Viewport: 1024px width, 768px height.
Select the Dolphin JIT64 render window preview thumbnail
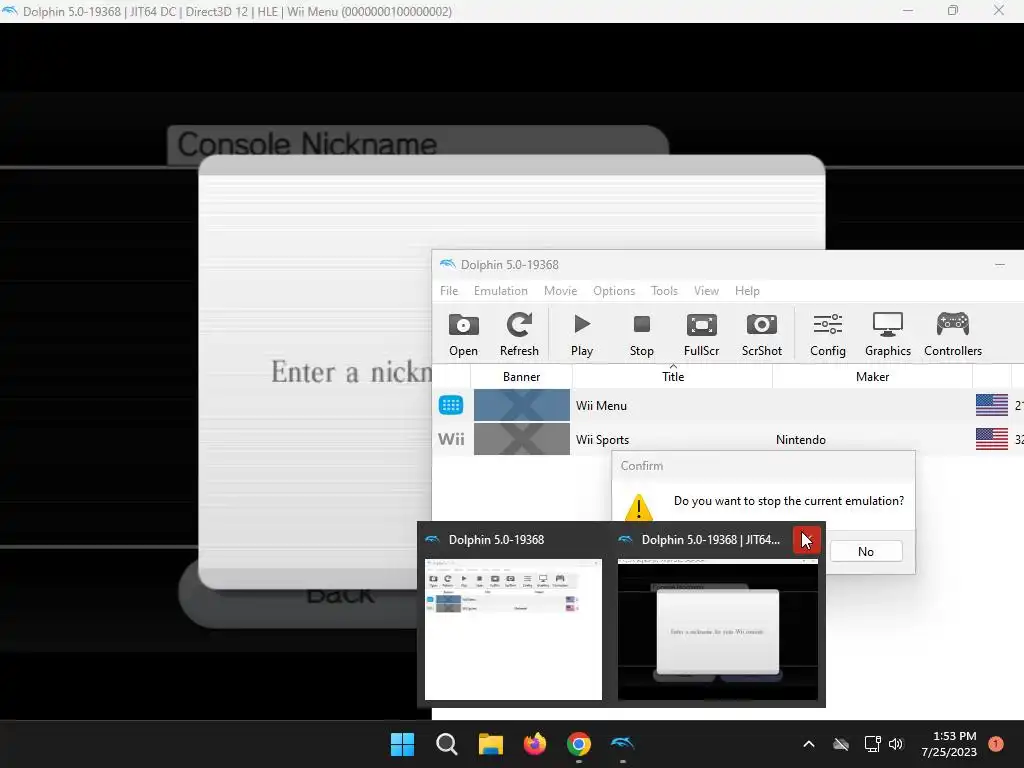718,629
